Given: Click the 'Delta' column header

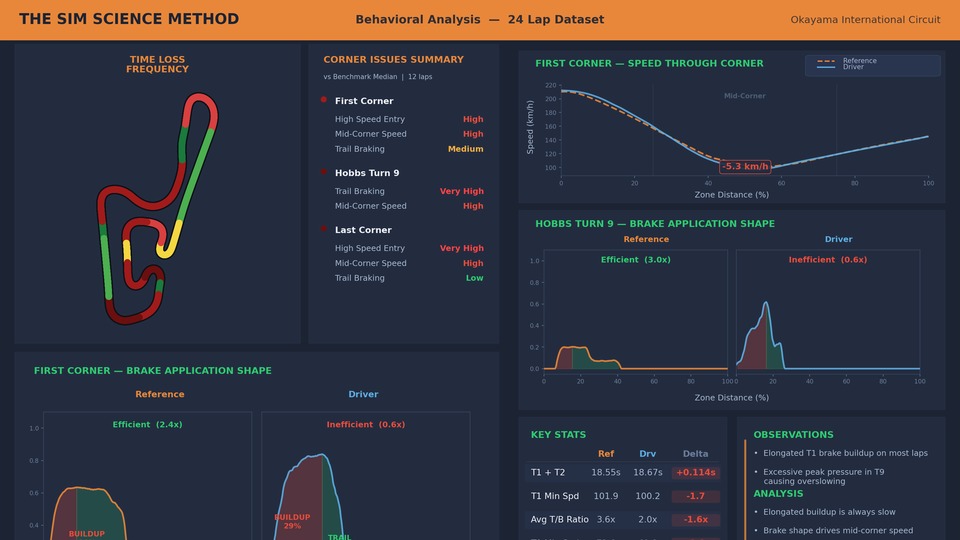Looking at the screenshot, I should click(x=696, y=454).
